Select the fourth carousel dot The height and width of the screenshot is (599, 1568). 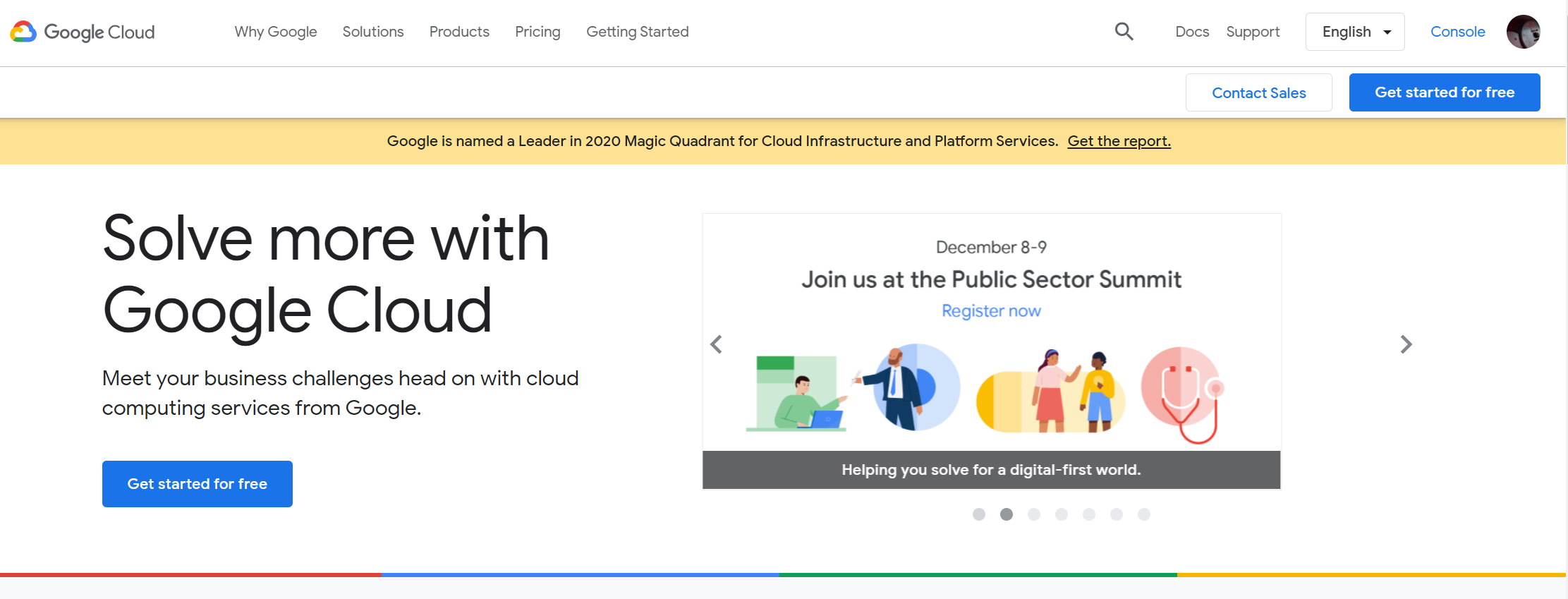(x=1062, y=514)
